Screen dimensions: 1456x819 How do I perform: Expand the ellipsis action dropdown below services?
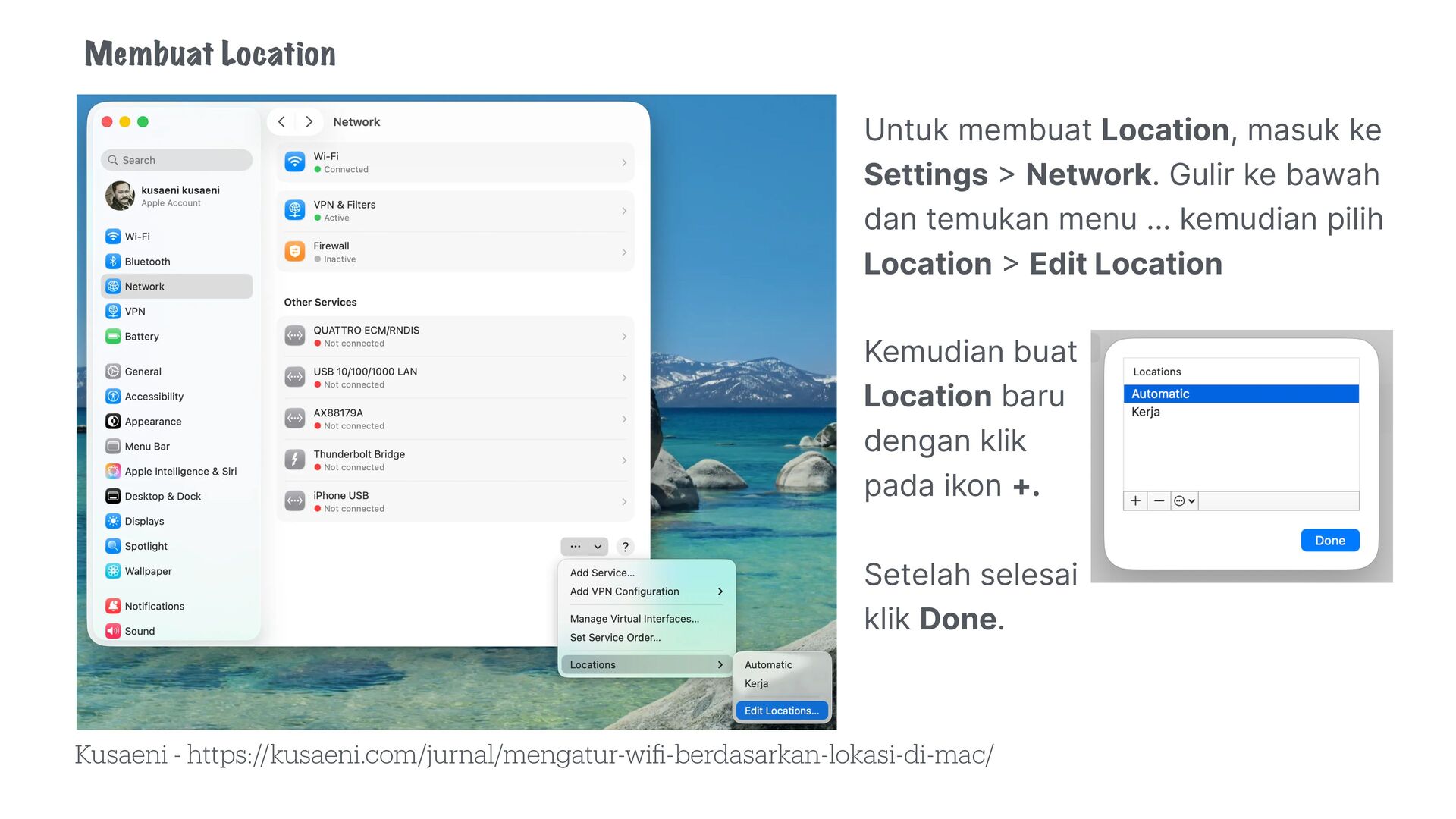585,547
